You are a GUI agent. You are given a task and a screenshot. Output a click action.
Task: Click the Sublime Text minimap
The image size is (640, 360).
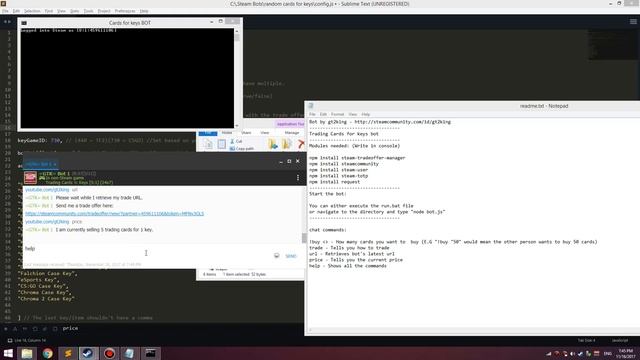[x=612, y=45]
